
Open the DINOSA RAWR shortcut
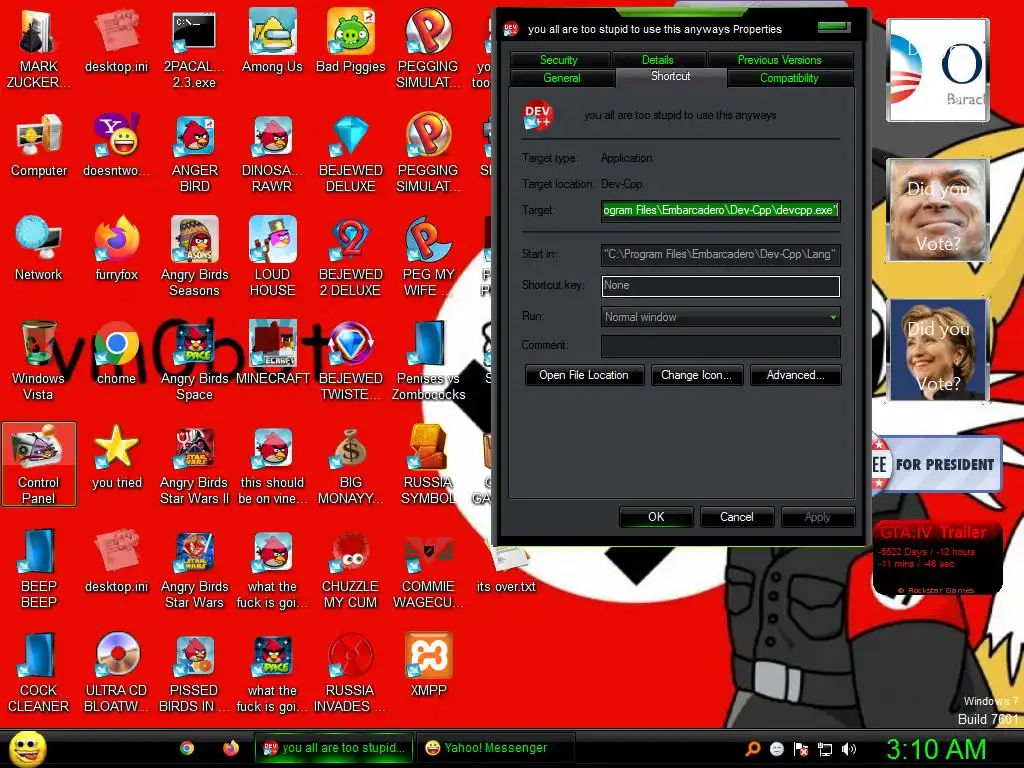click(272, 153)
